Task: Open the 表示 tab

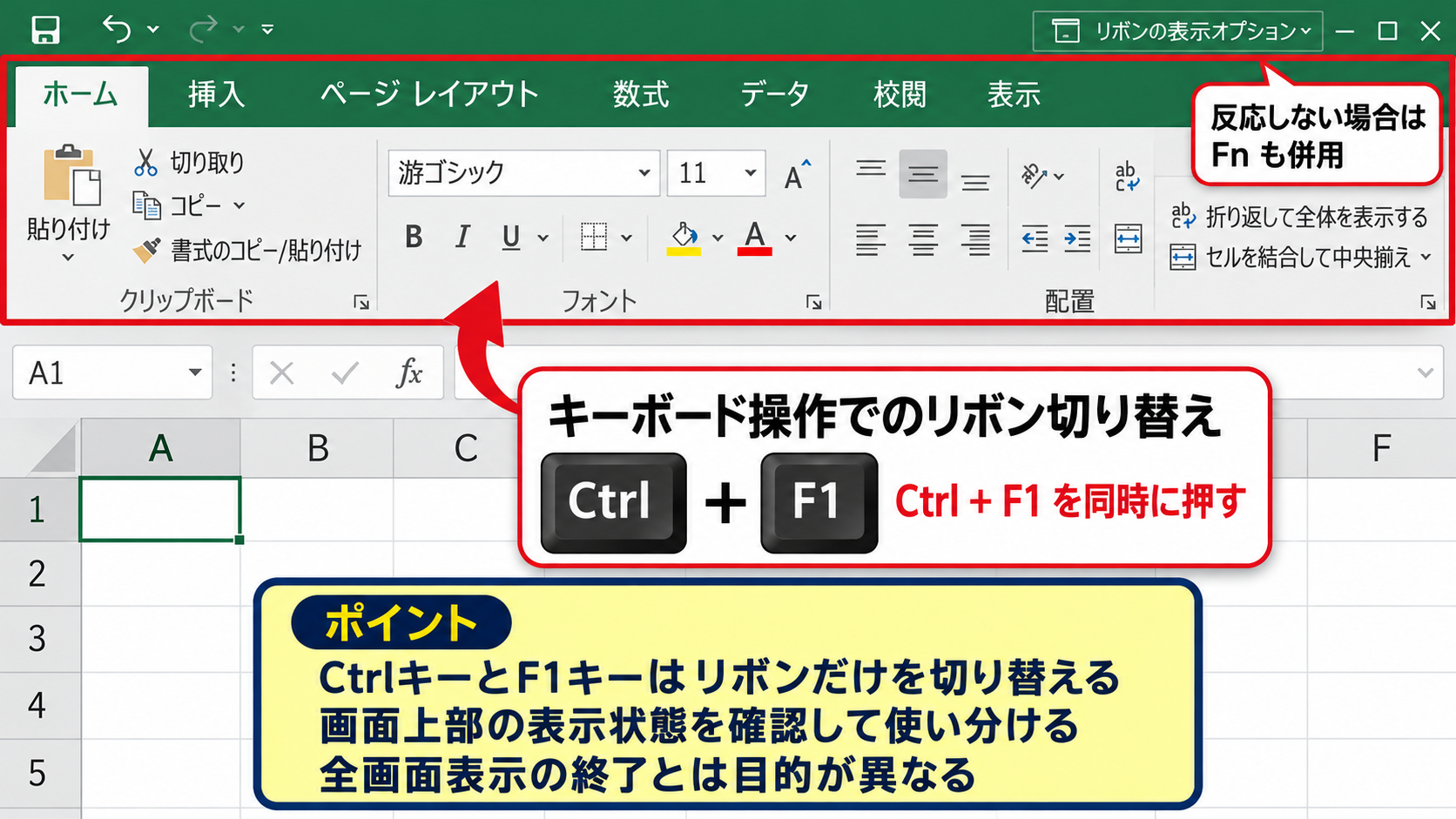Action: pyautogui.click(x=1014, y=94)
